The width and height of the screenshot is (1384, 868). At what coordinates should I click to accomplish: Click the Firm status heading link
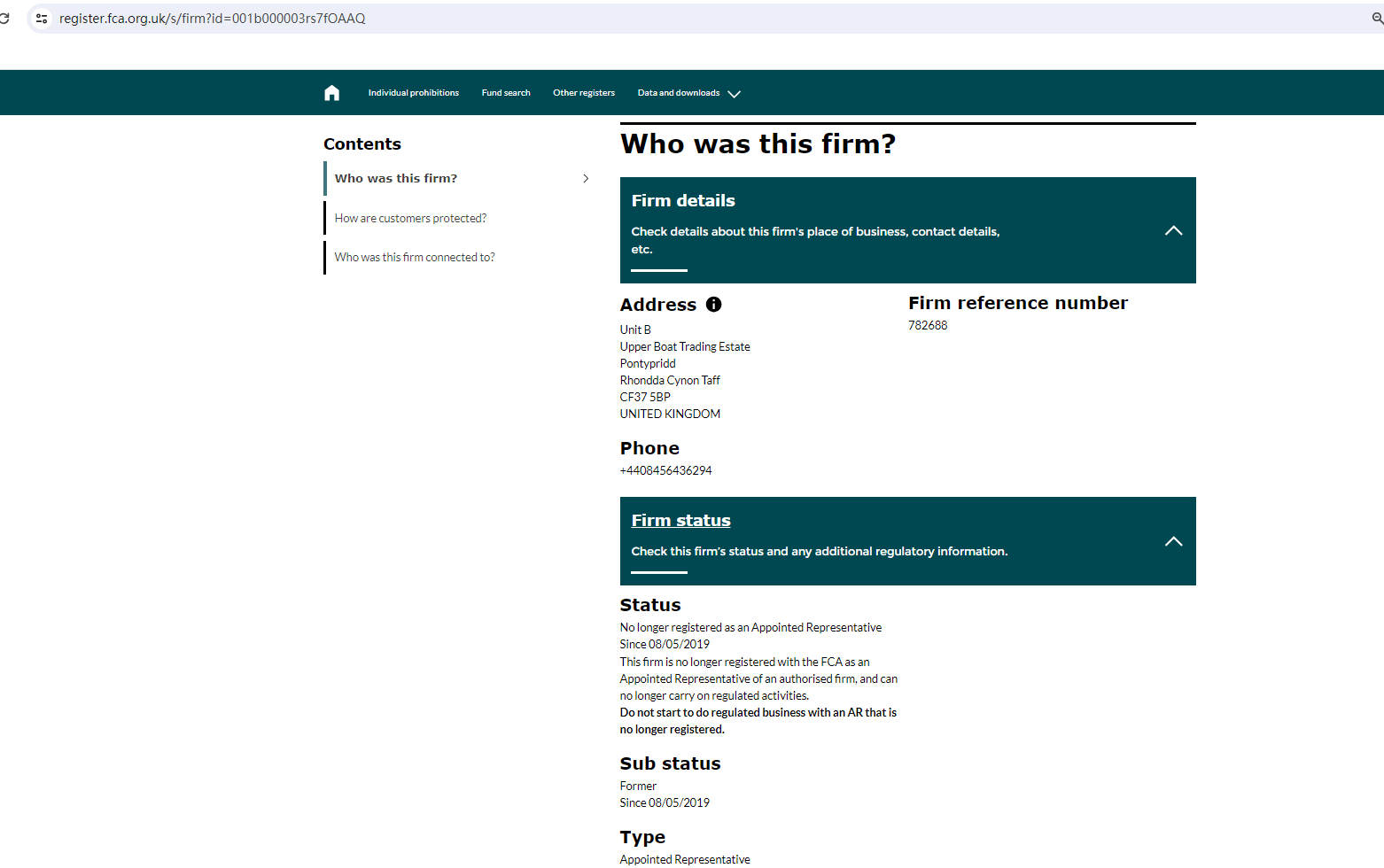coord(680,521)
